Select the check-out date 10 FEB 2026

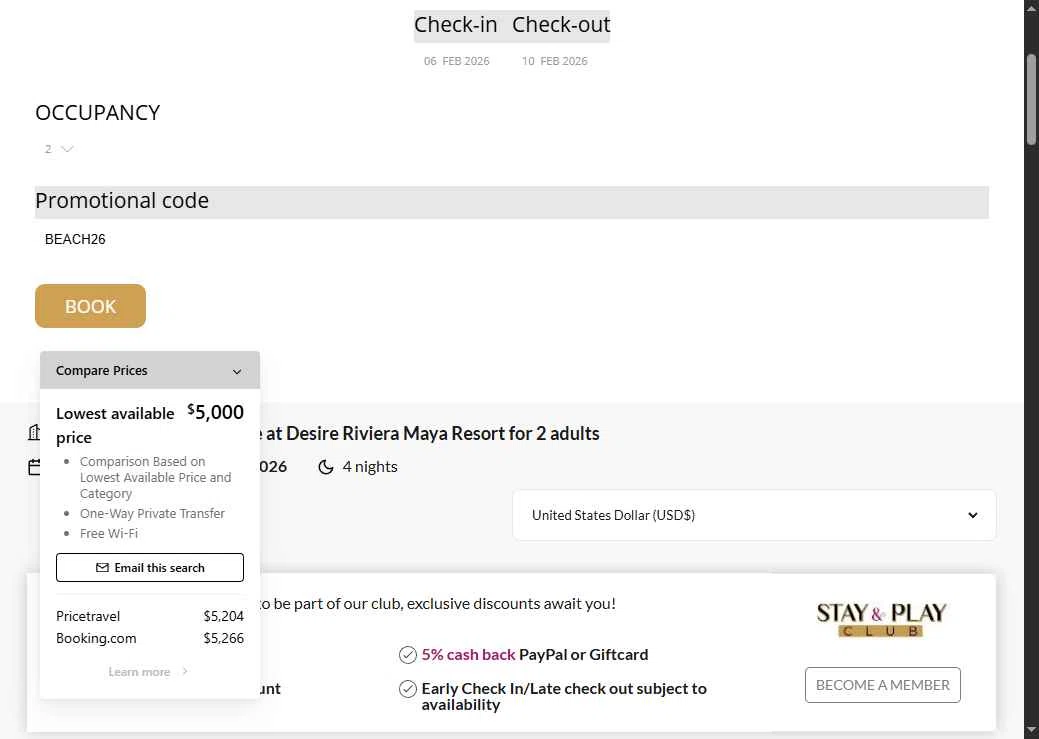pos(555,61)
